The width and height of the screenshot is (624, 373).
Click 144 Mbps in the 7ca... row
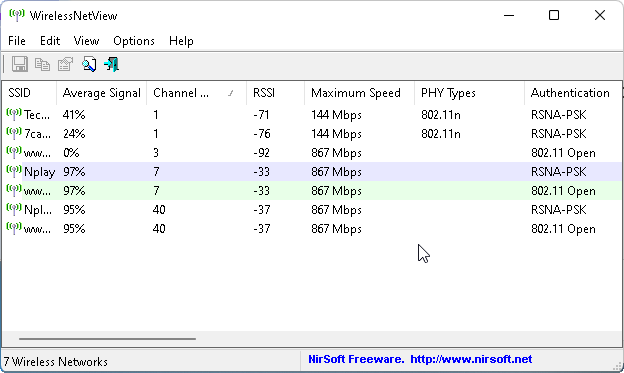(336, 134)
